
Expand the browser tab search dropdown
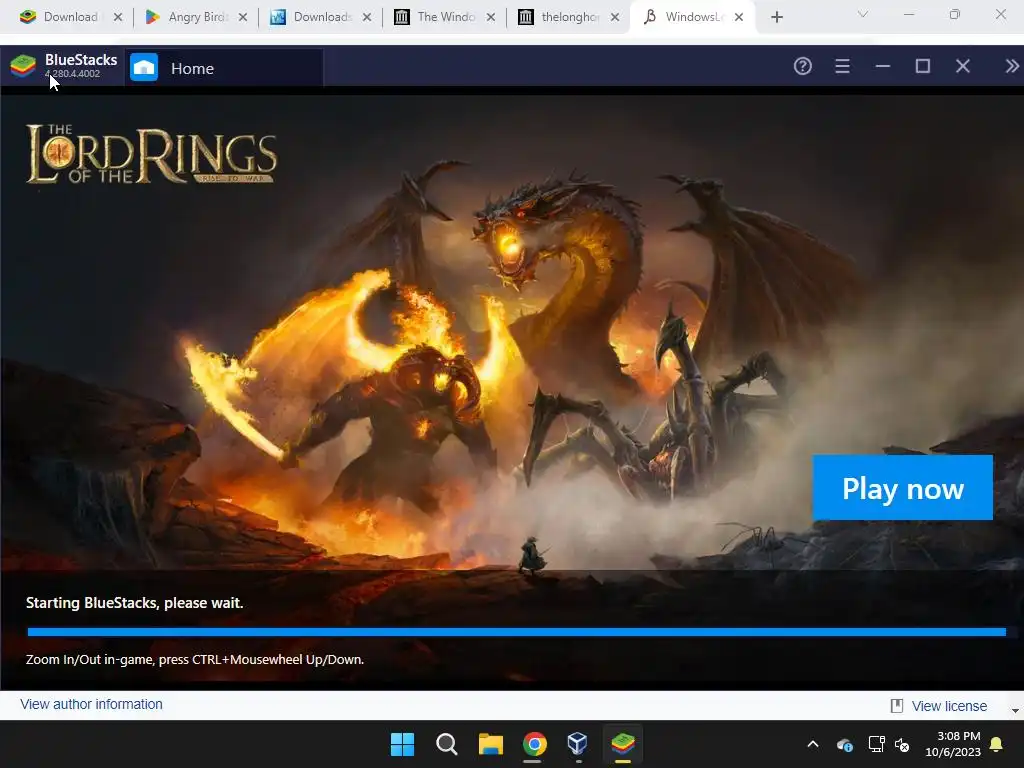pyautogui.click(x=863, y=14)
